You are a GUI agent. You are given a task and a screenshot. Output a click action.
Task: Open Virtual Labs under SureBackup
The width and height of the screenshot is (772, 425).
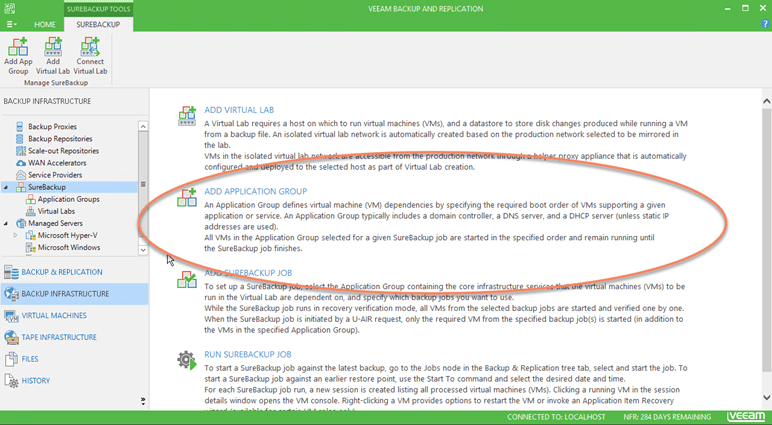pos(56,211)
